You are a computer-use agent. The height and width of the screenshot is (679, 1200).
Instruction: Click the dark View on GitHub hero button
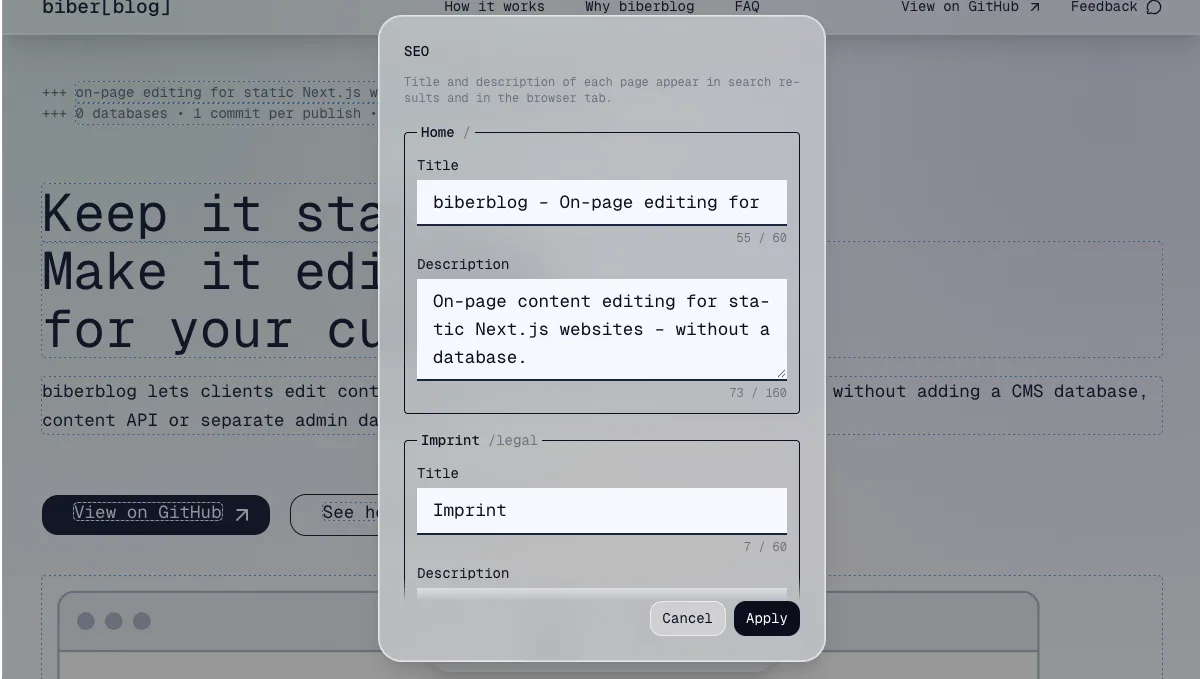click(156, 514)
